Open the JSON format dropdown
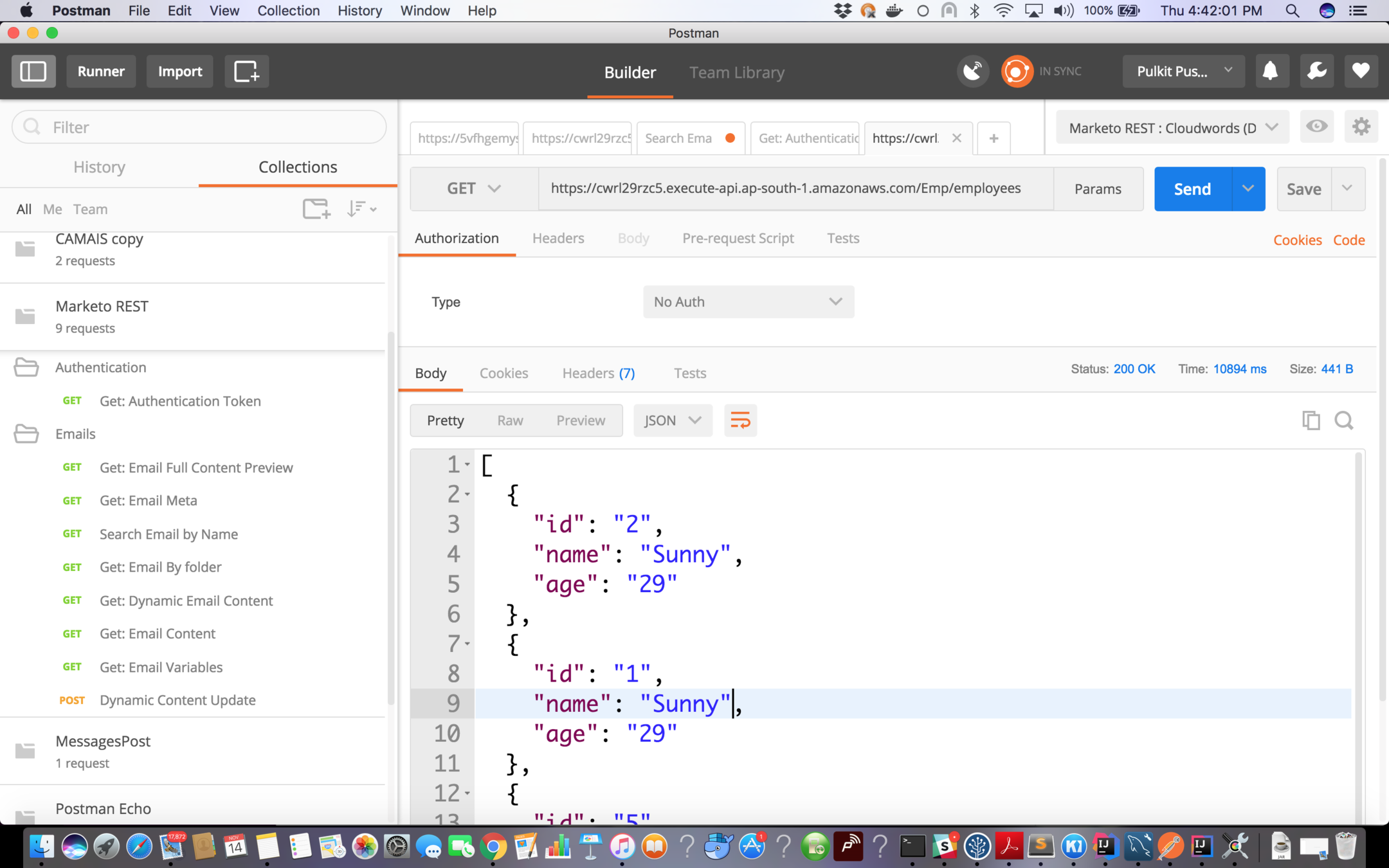 (673, 420)
